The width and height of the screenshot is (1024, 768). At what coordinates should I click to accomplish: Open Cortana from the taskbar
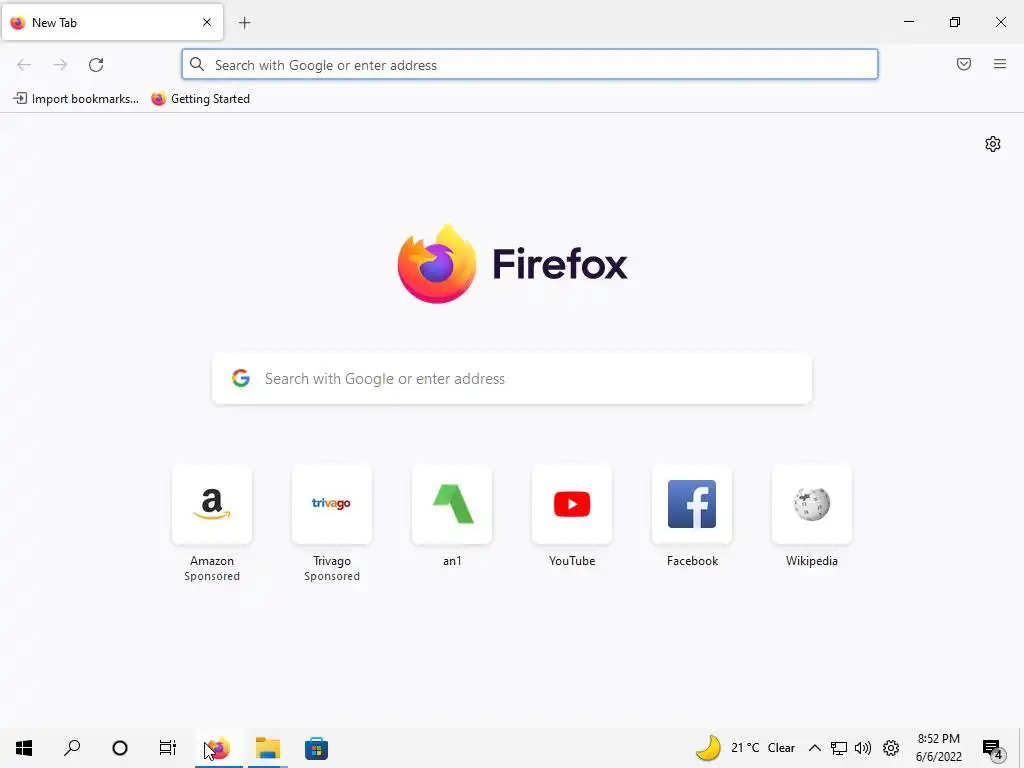(x=120, y=748)
